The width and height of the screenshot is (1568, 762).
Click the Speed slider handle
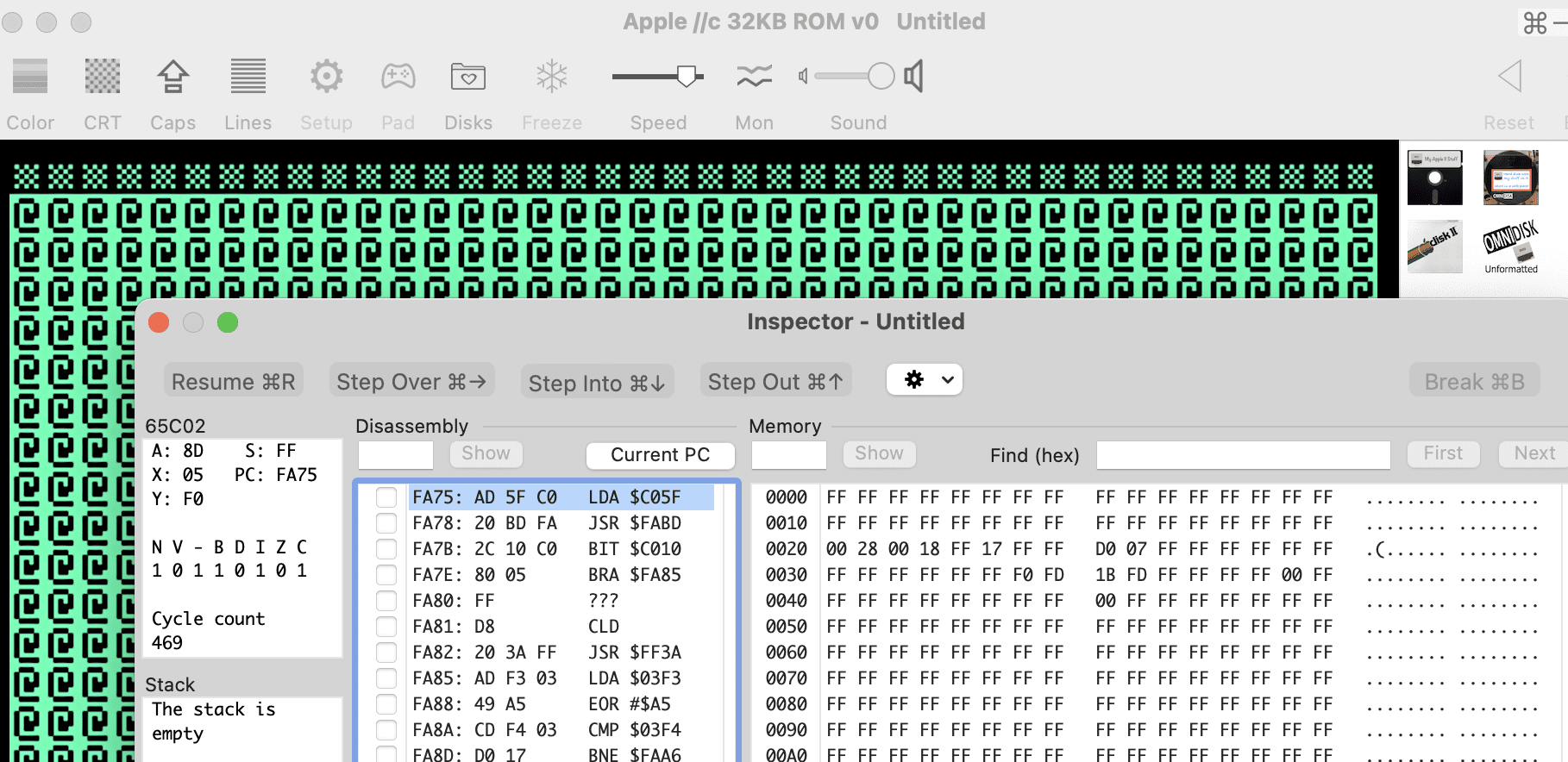tap(687, 77)
